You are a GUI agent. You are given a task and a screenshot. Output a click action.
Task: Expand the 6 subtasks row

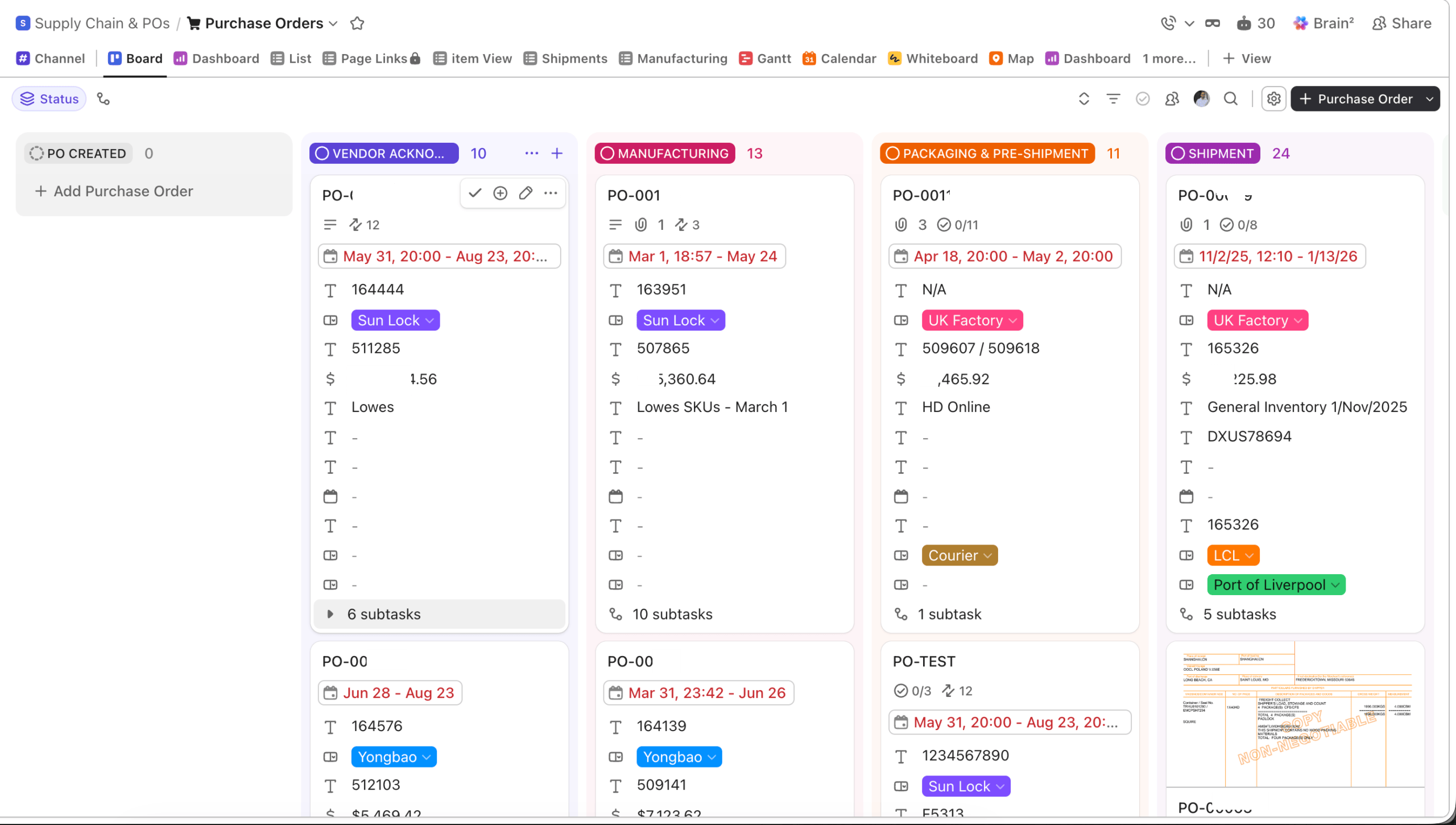(x=439, y=614)
